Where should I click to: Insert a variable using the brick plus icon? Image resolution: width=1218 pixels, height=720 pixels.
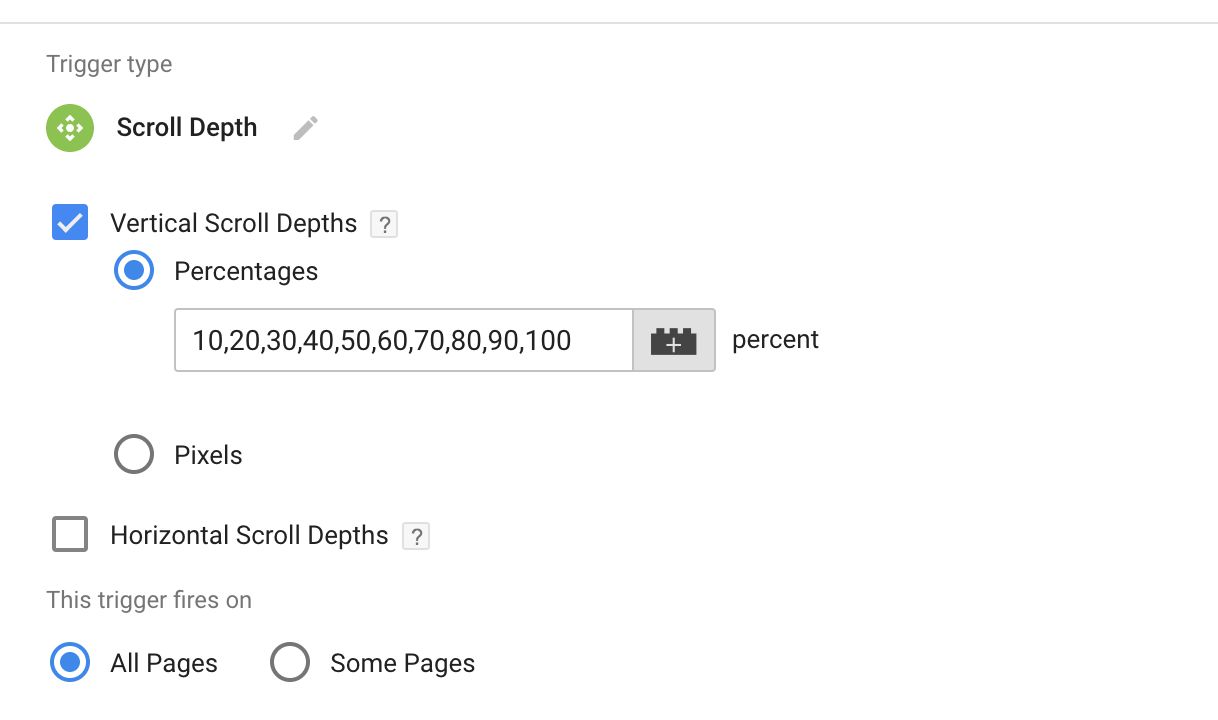674,340
